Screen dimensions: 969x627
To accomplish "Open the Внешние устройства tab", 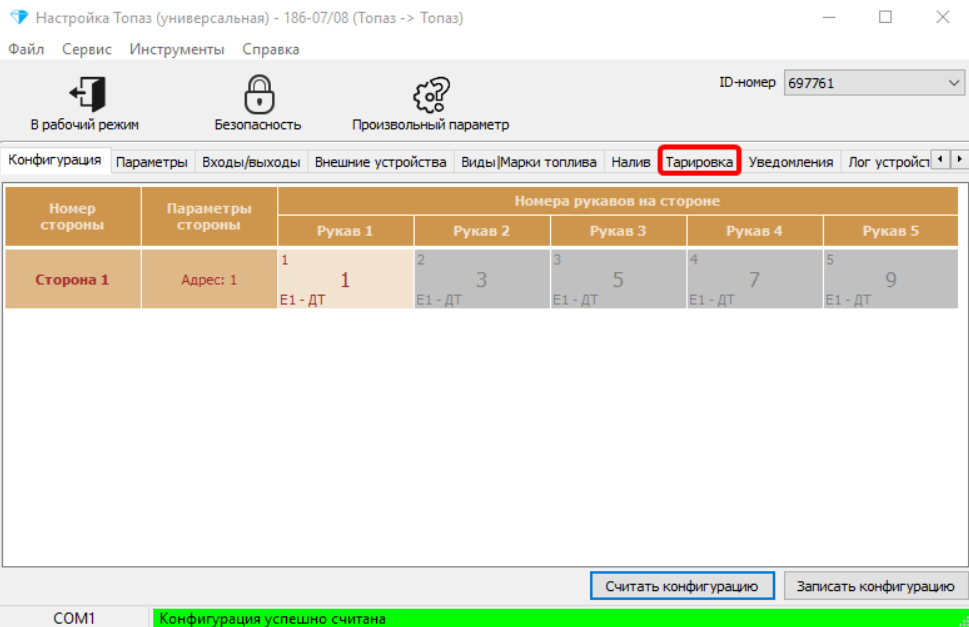I will (380, 162).
